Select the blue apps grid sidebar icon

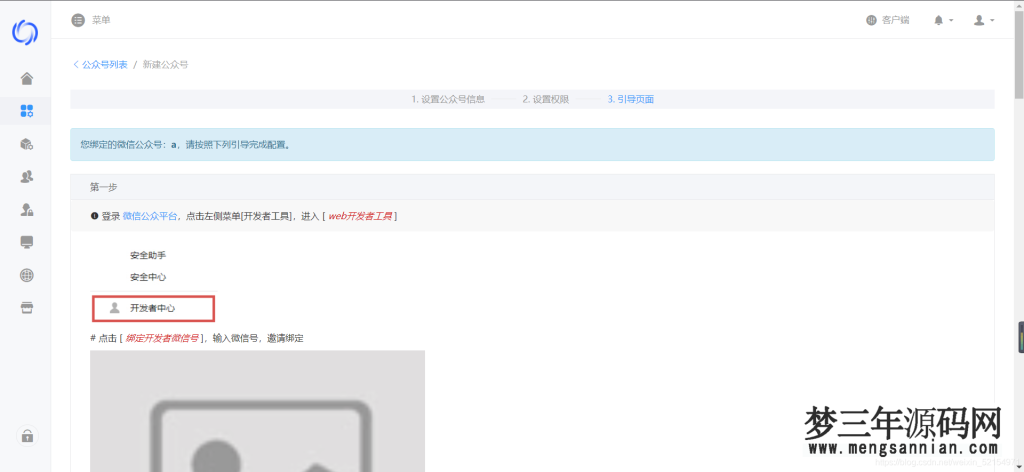pyautogui.click(x=27, y=111)
